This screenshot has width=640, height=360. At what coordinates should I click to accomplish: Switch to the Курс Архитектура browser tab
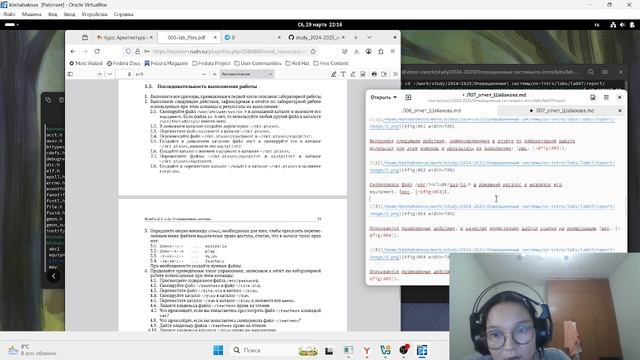(x=124, y=37)
